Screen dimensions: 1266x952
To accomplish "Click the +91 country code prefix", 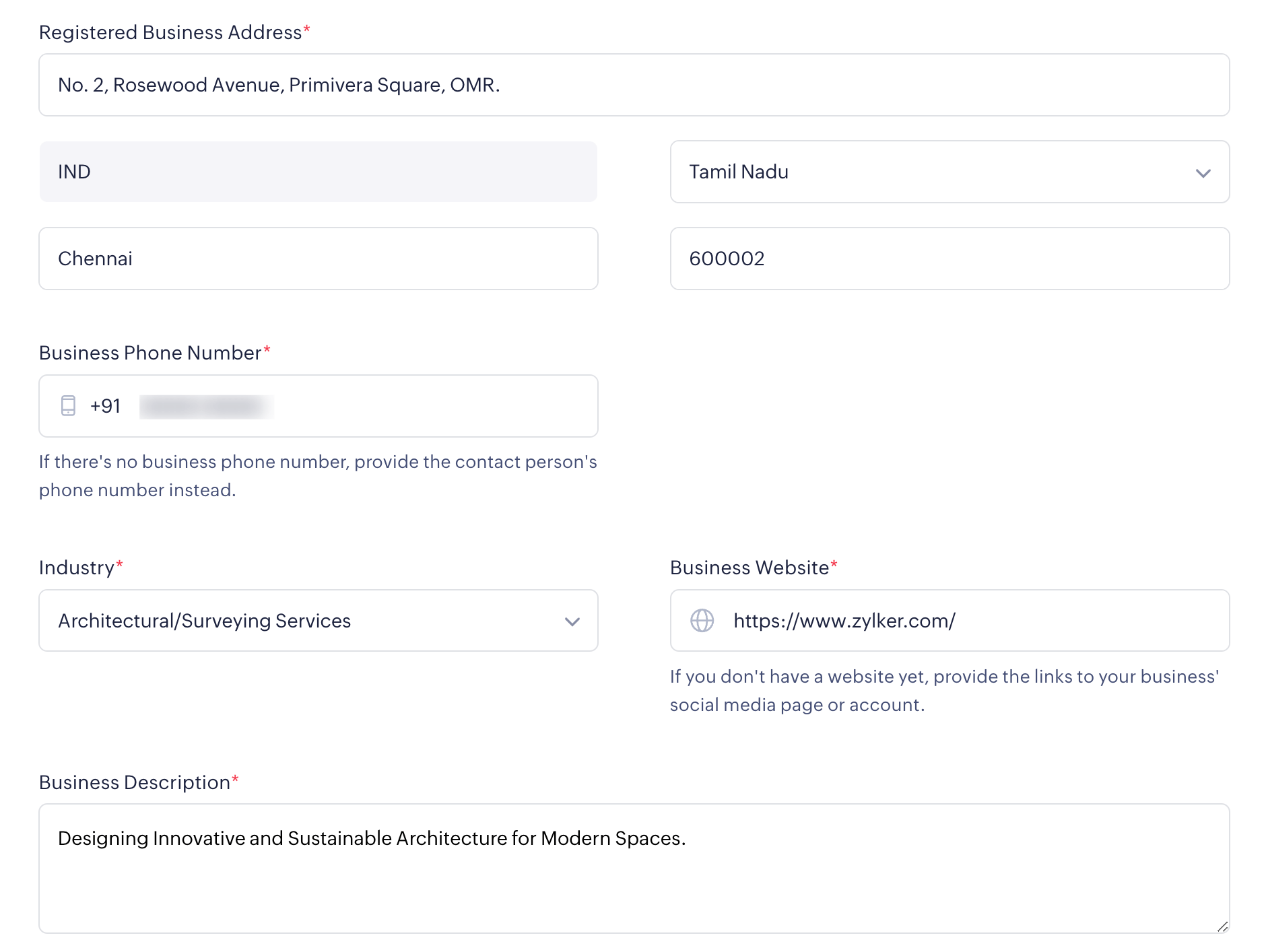I will (105, 406).
